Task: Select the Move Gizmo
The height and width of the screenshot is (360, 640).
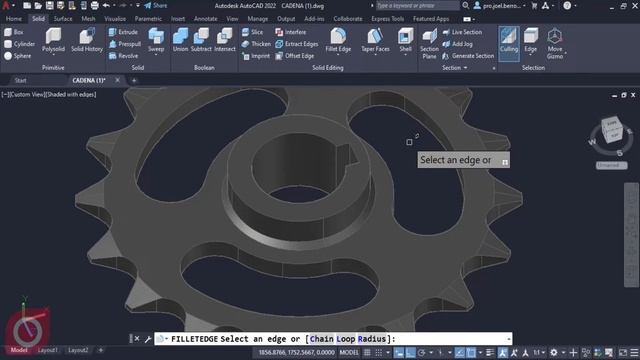Action: [555, 43]
